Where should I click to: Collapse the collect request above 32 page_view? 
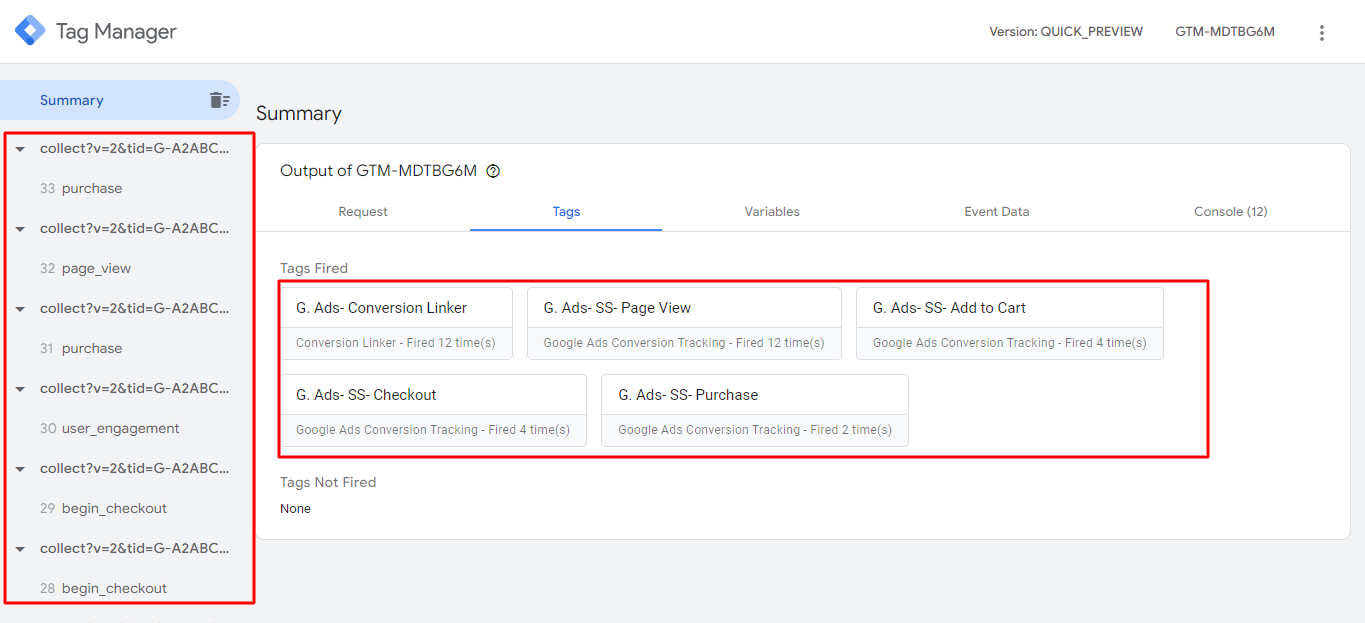(20, 228)
